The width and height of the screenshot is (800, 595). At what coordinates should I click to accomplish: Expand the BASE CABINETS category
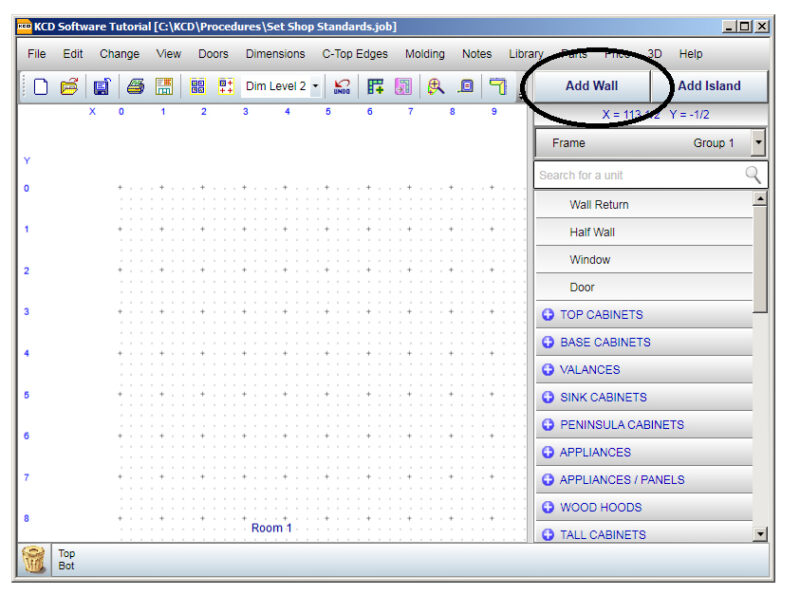click(x=600, y=342)
